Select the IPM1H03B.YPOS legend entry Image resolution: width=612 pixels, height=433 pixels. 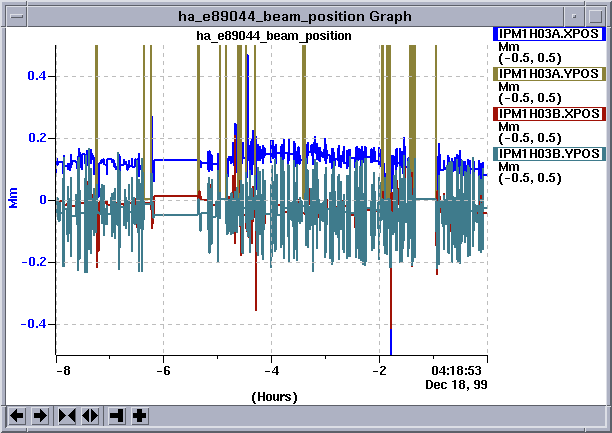point(550,153)
